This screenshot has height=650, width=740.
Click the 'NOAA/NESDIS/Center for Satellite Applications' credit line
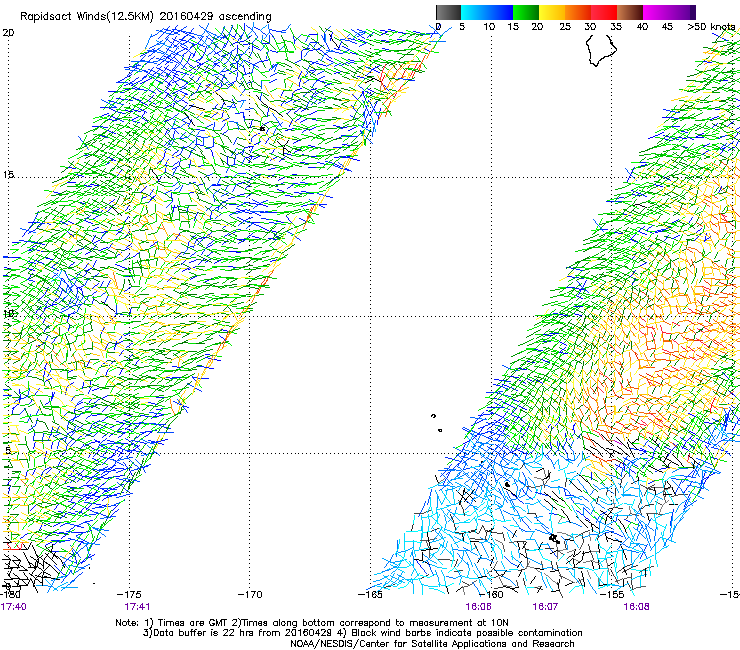point(432,644)
